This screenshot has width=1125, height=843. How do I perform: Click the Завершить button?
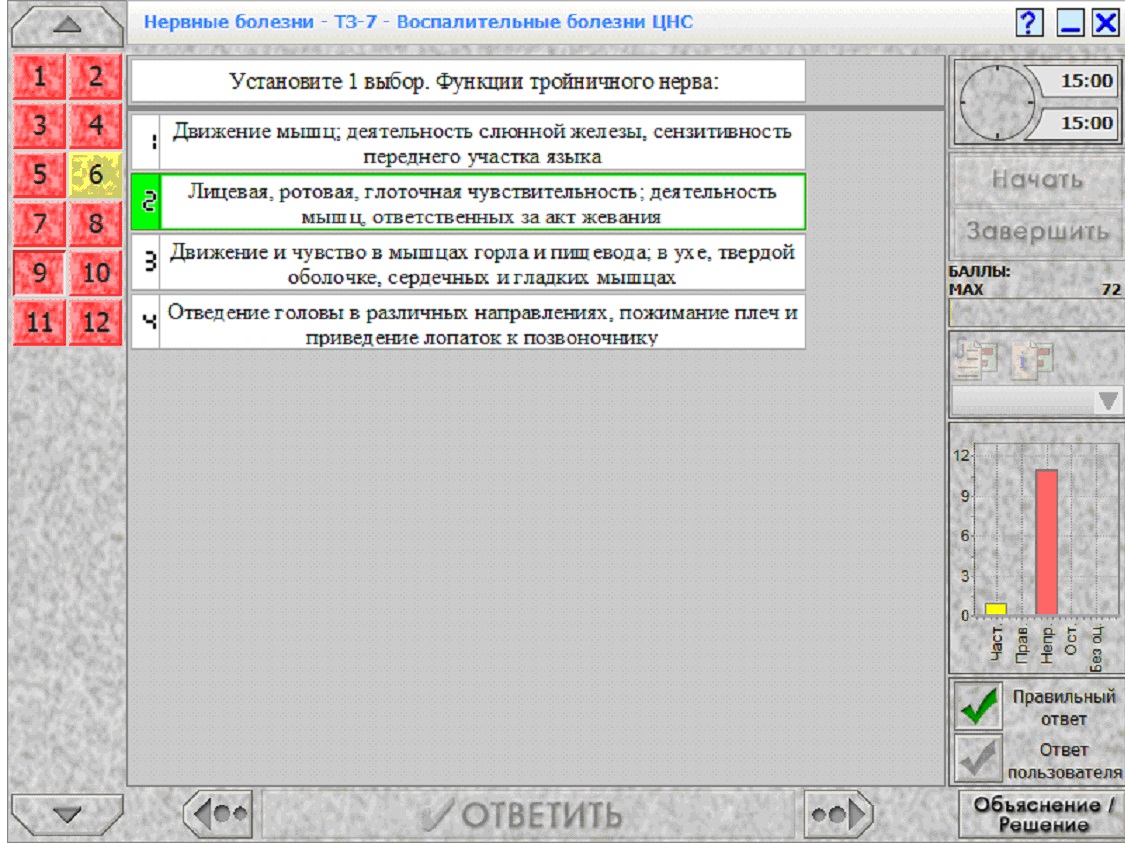(1037, 232)
